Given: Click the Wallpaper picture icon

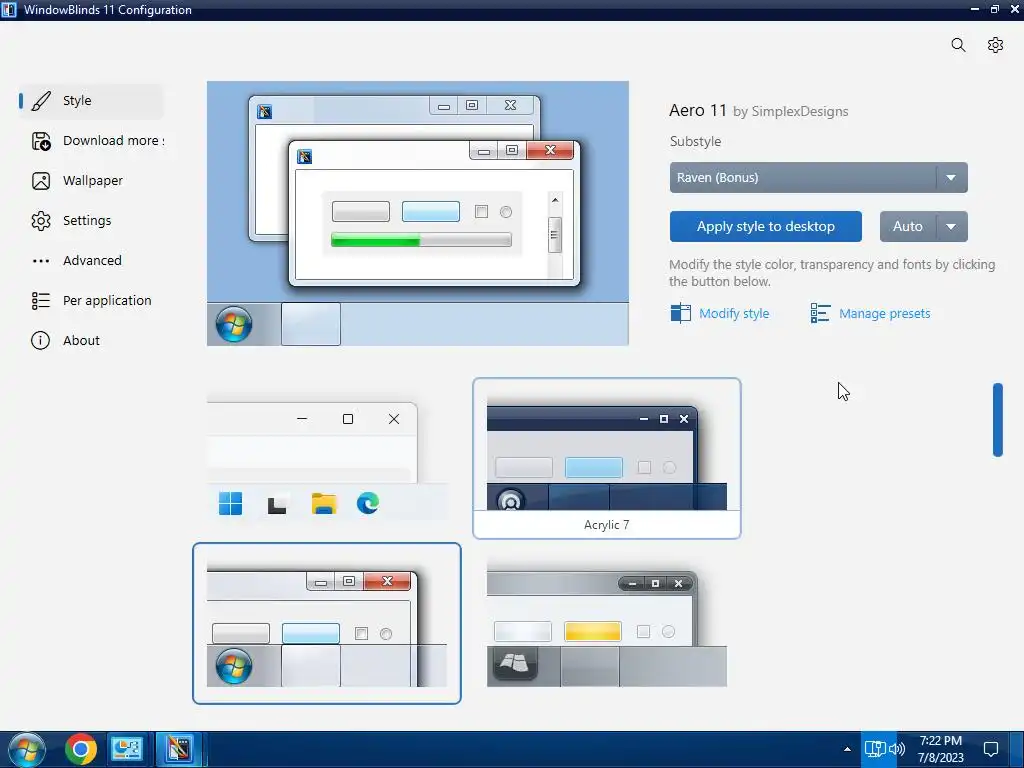Looking at the screenshot, I should pos(40,181).
